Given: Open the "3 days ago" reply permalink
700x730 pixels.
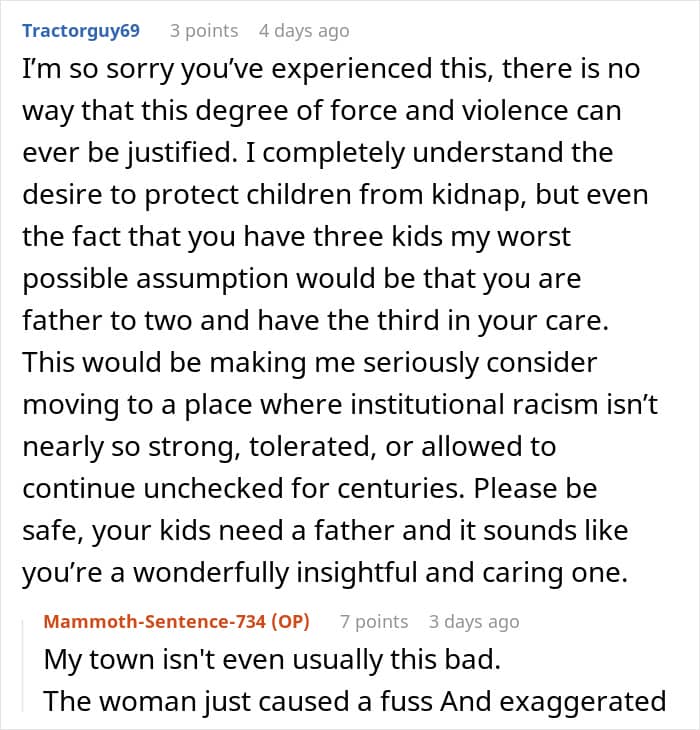Looking at the screenshot, I should point(474,622).
